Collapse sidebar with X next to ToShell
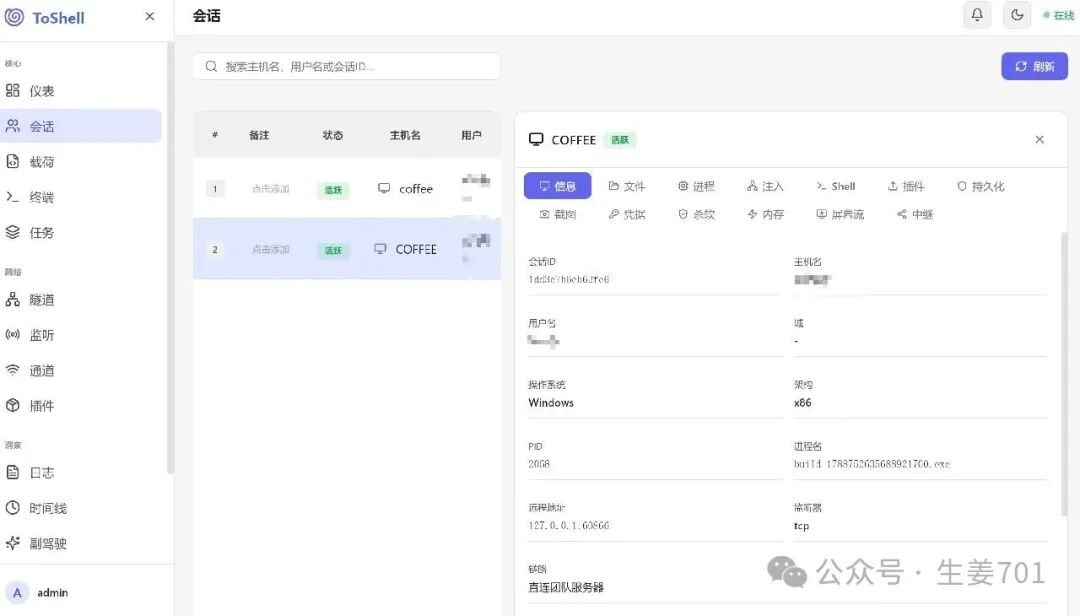This screenshot has height=616, width=1080. pyautogui.click(x=149, y=17)
